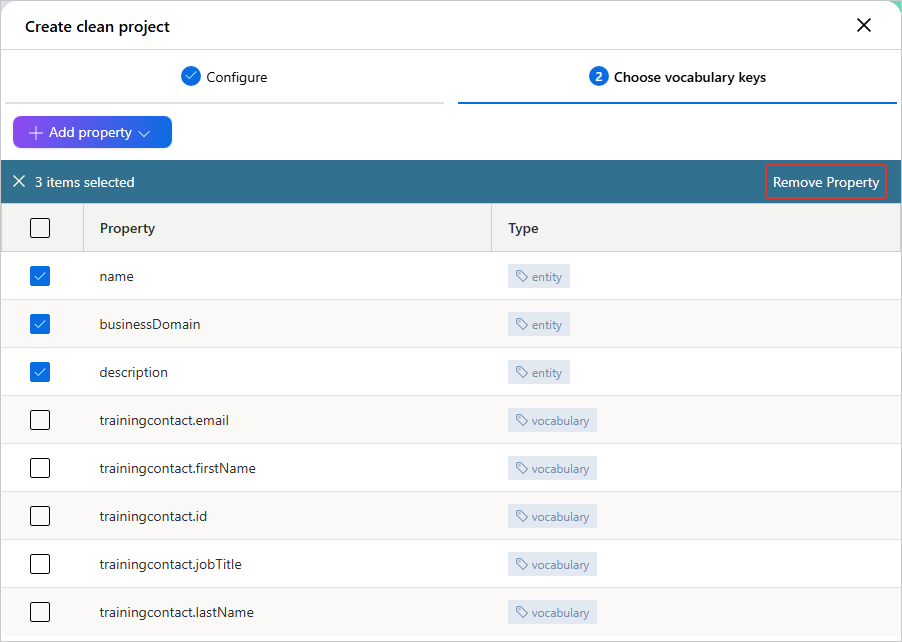Close the Create clean project dialog
This screenshot has height=642, width=902.
tap(863, 25)
